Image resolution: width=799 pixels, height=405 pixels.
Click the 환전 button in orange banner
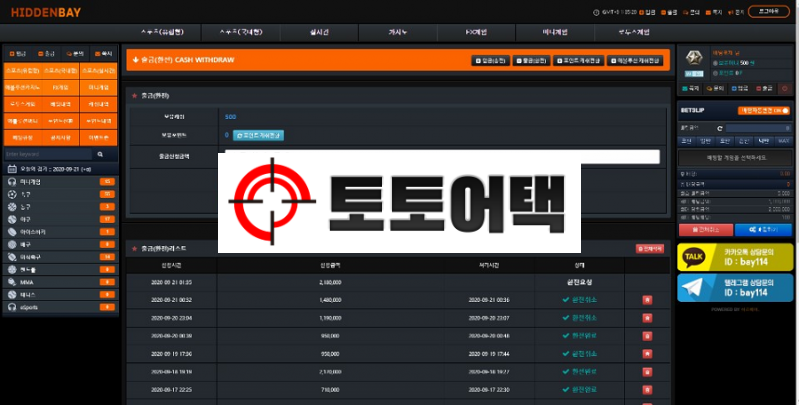tap(531, 61)
